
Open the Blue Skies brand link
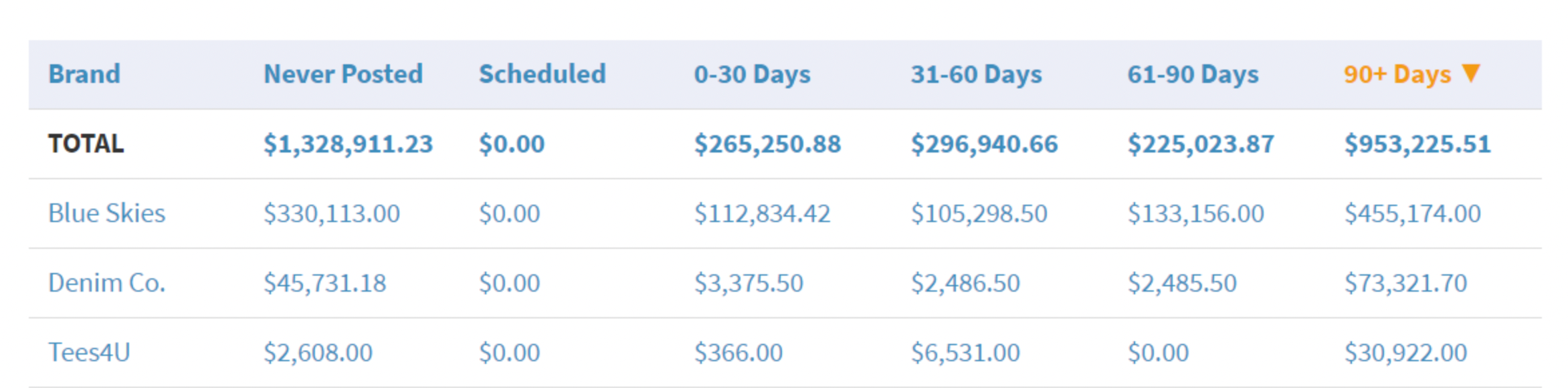tap(106, 213)
